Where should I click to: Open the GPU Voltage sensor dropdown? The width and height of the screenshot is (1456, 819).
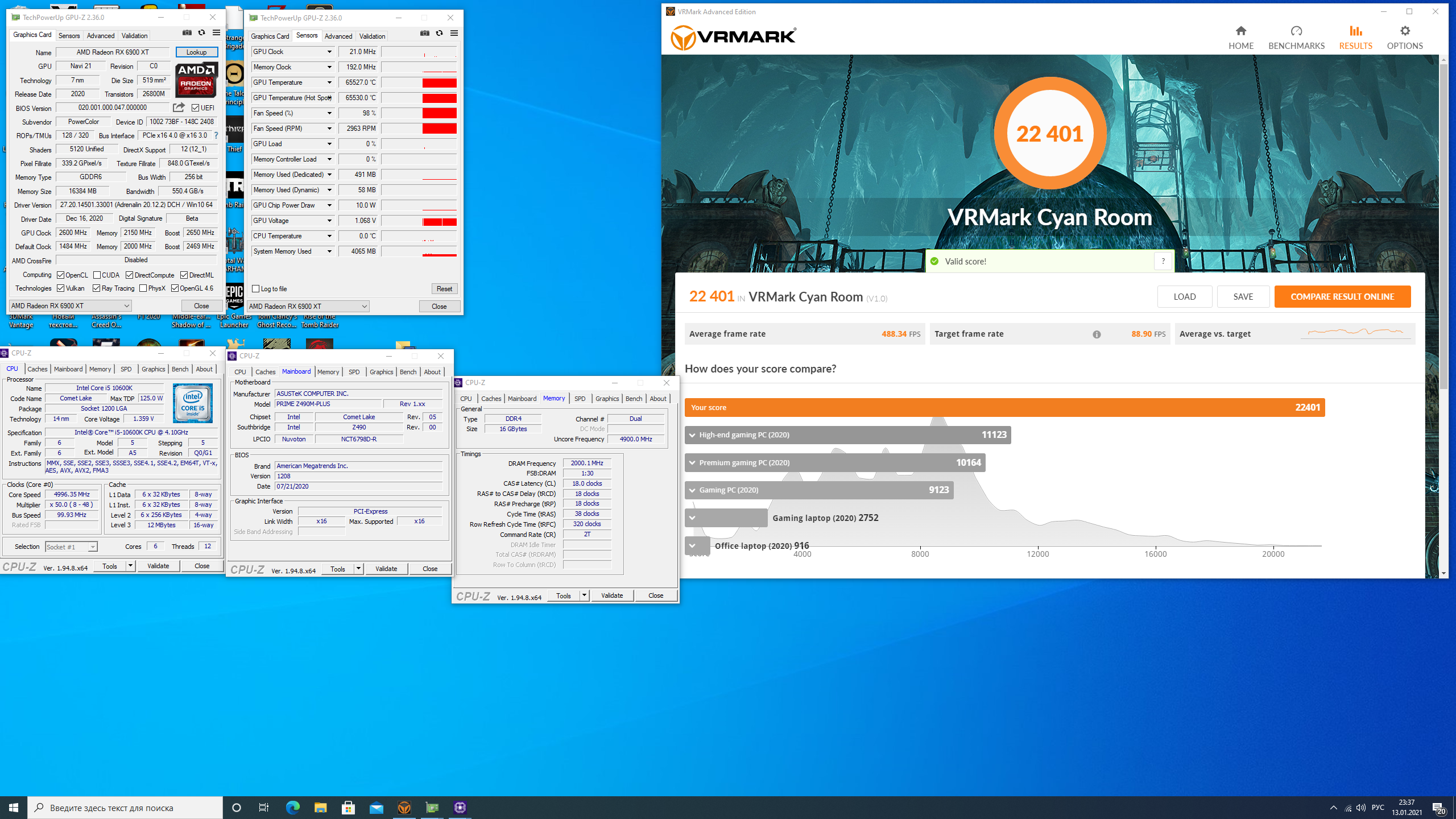(x=329, y=221)
